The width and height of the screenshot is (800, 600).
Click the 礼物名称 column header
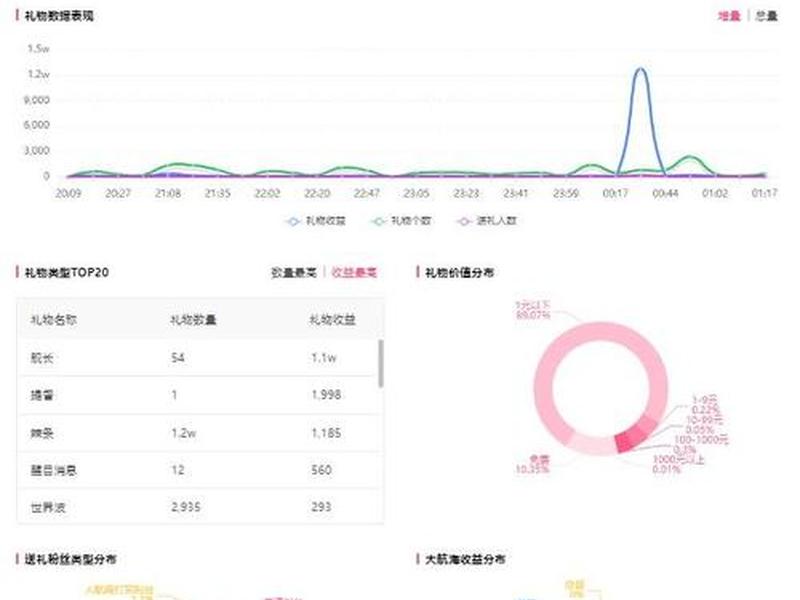tap(54, 320)
